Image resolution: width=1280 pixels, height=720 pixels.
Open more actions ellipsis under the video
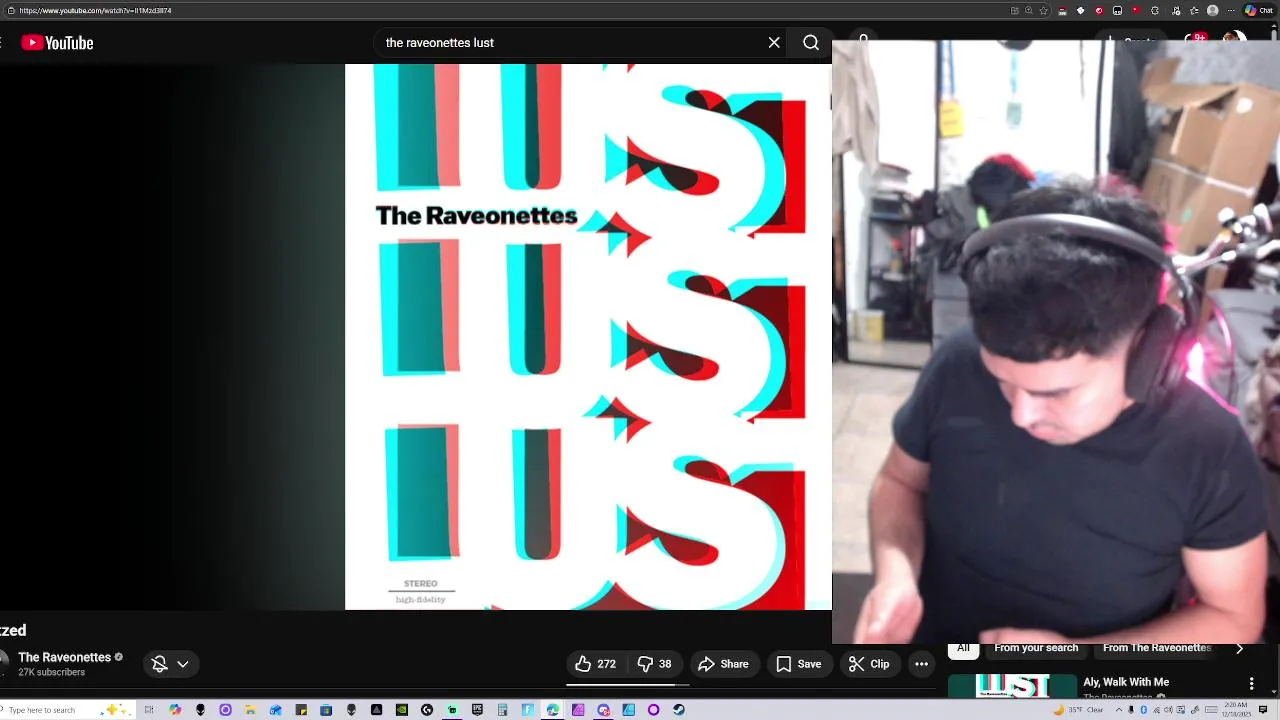pyautogui.click(x=921, y=664)
